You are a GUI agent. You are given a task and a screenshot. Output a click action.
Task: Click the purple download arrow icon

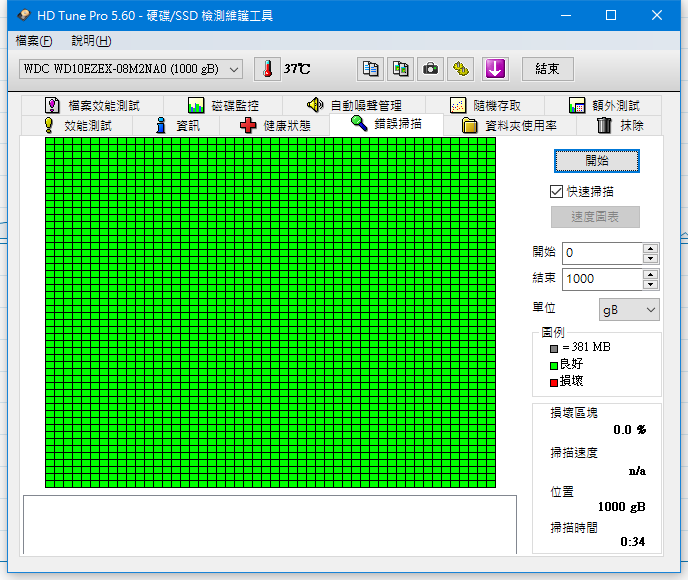(495, 69)
